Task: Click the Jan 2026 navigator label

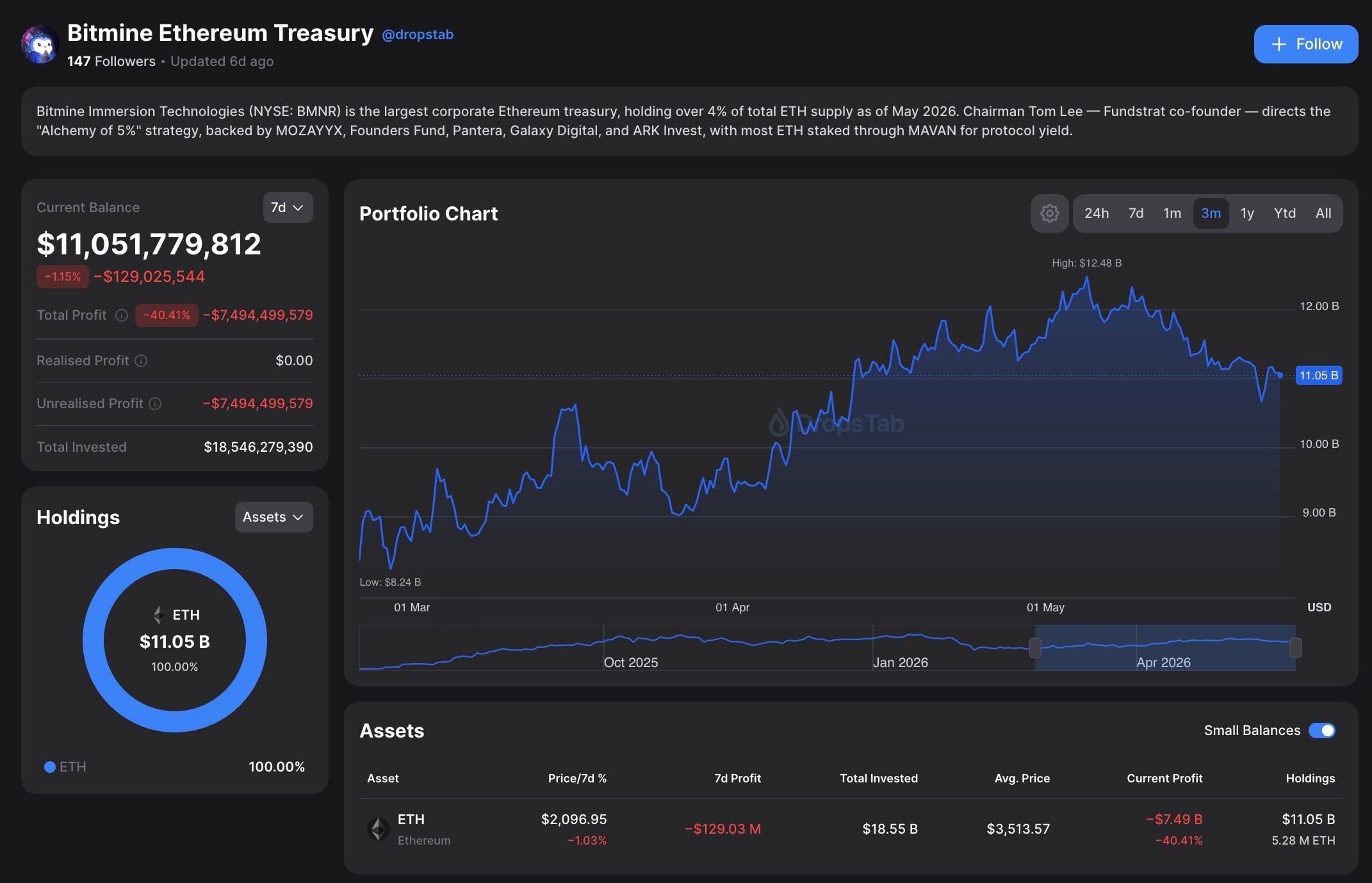Action: [x=901, y=663]
